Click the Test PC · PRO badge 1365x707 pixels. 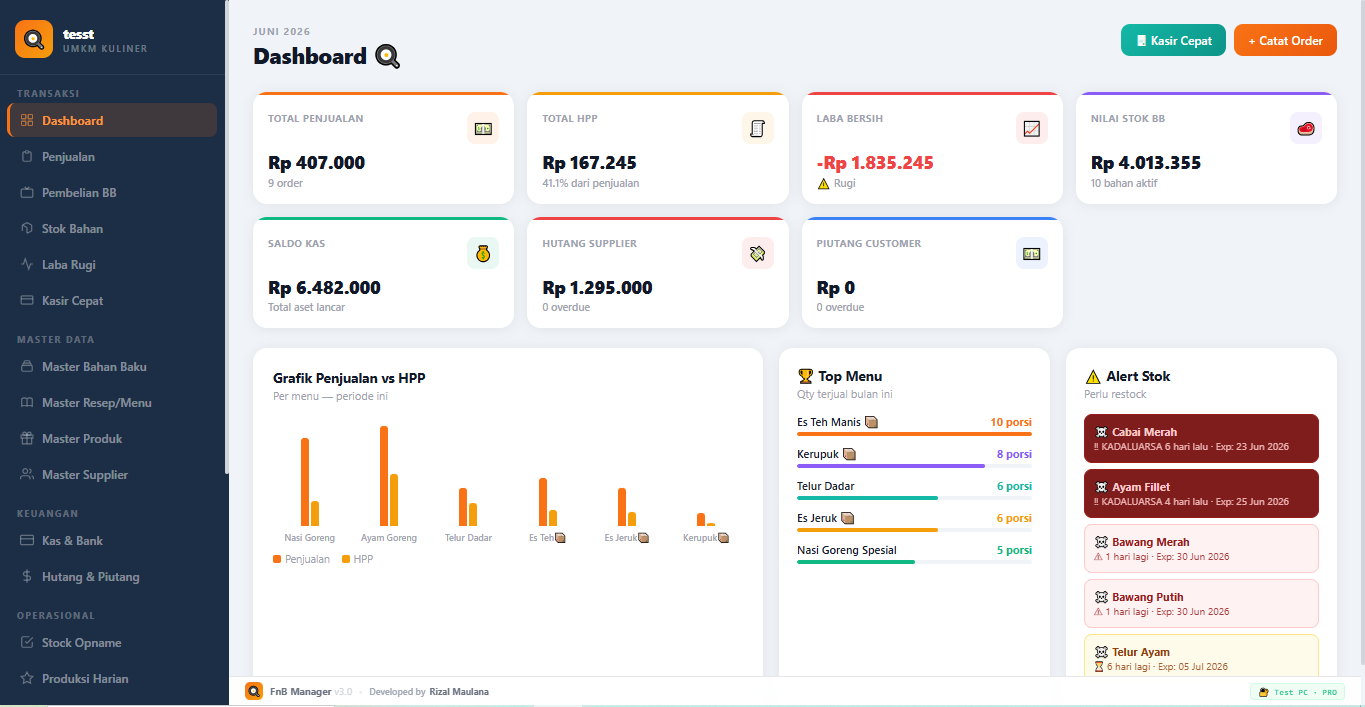click(x=1297, y=692)
